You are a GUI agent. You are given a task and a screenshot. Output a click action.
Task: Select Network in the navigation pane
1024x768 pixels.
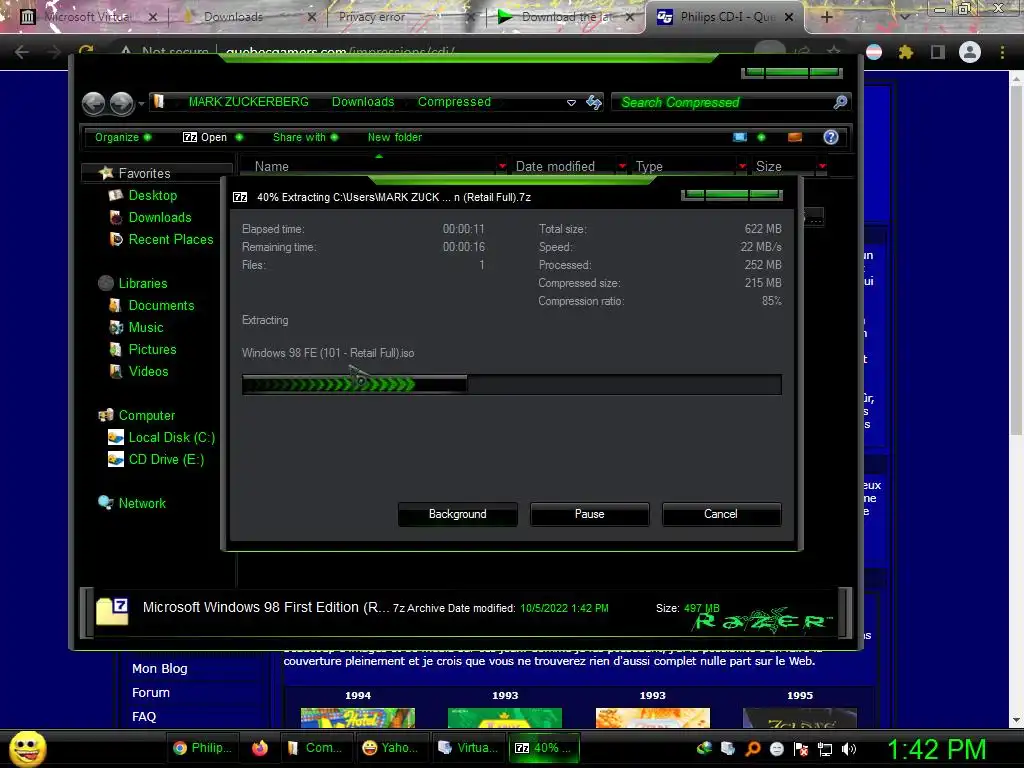coord(142,504)
